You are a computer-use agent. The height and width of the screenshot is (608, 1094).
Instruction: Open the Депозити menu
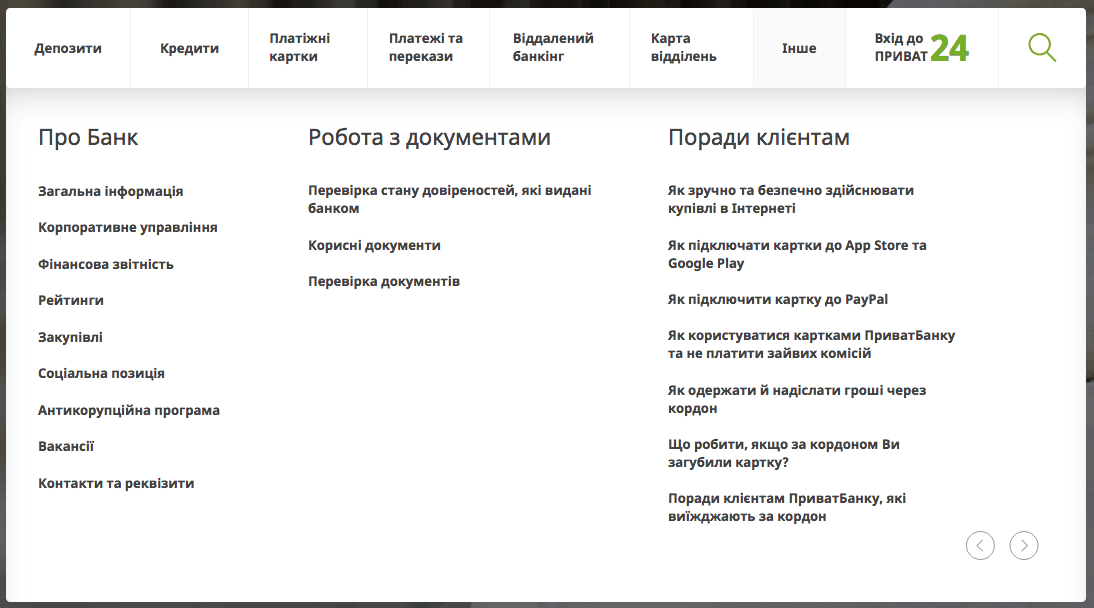[x=68, y=48]
